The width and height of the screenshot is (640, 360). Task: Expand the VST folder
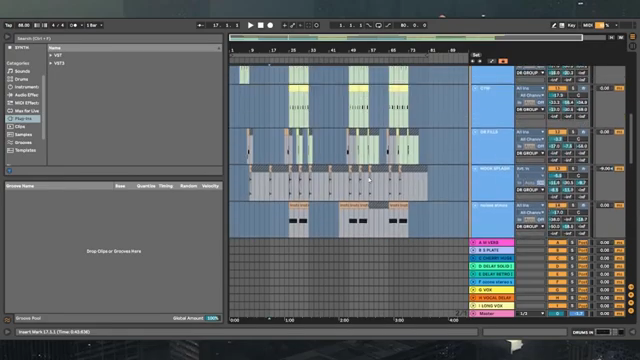coord(51,55)
